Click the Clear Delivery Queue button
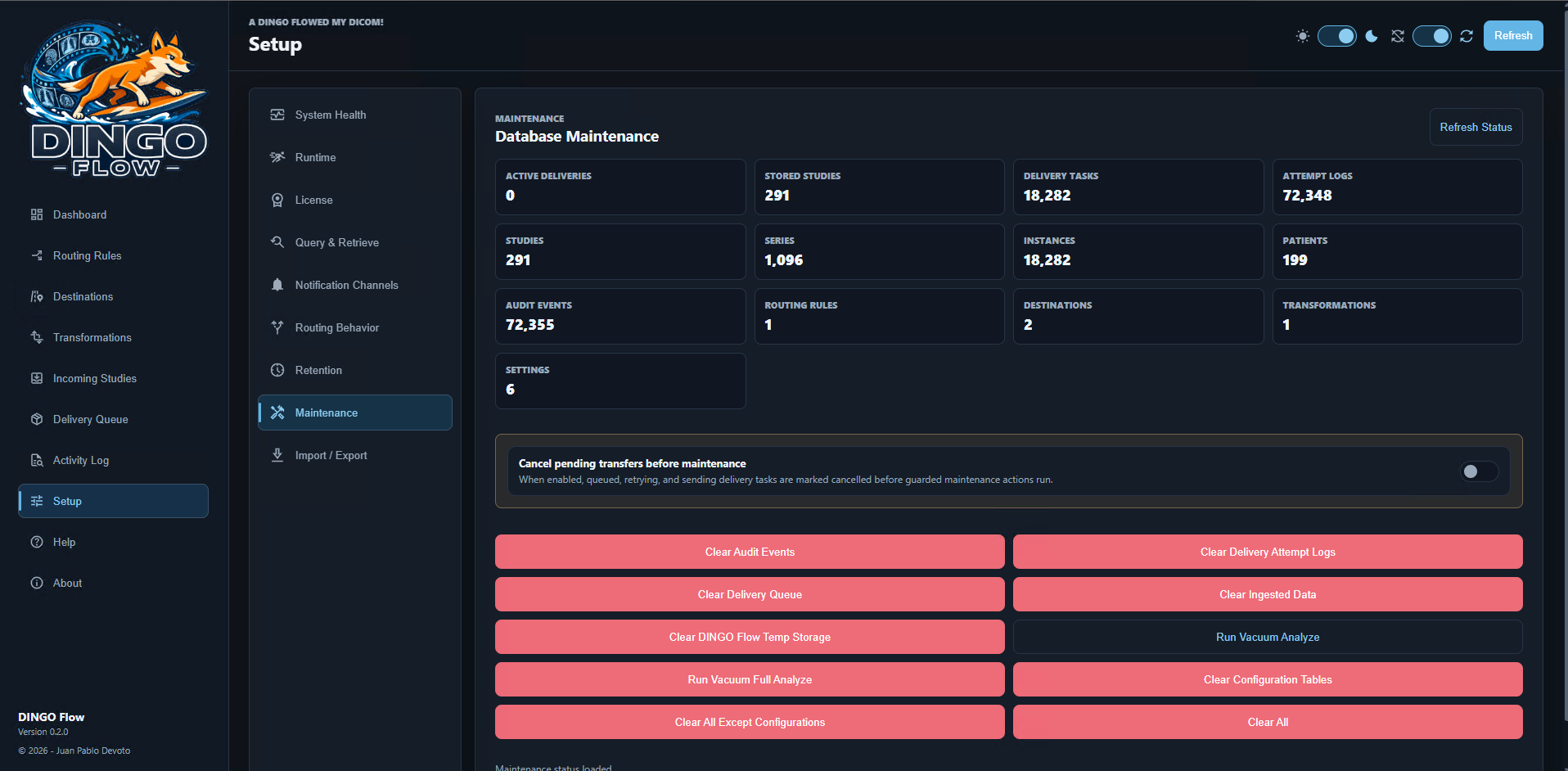 (750, 594)
